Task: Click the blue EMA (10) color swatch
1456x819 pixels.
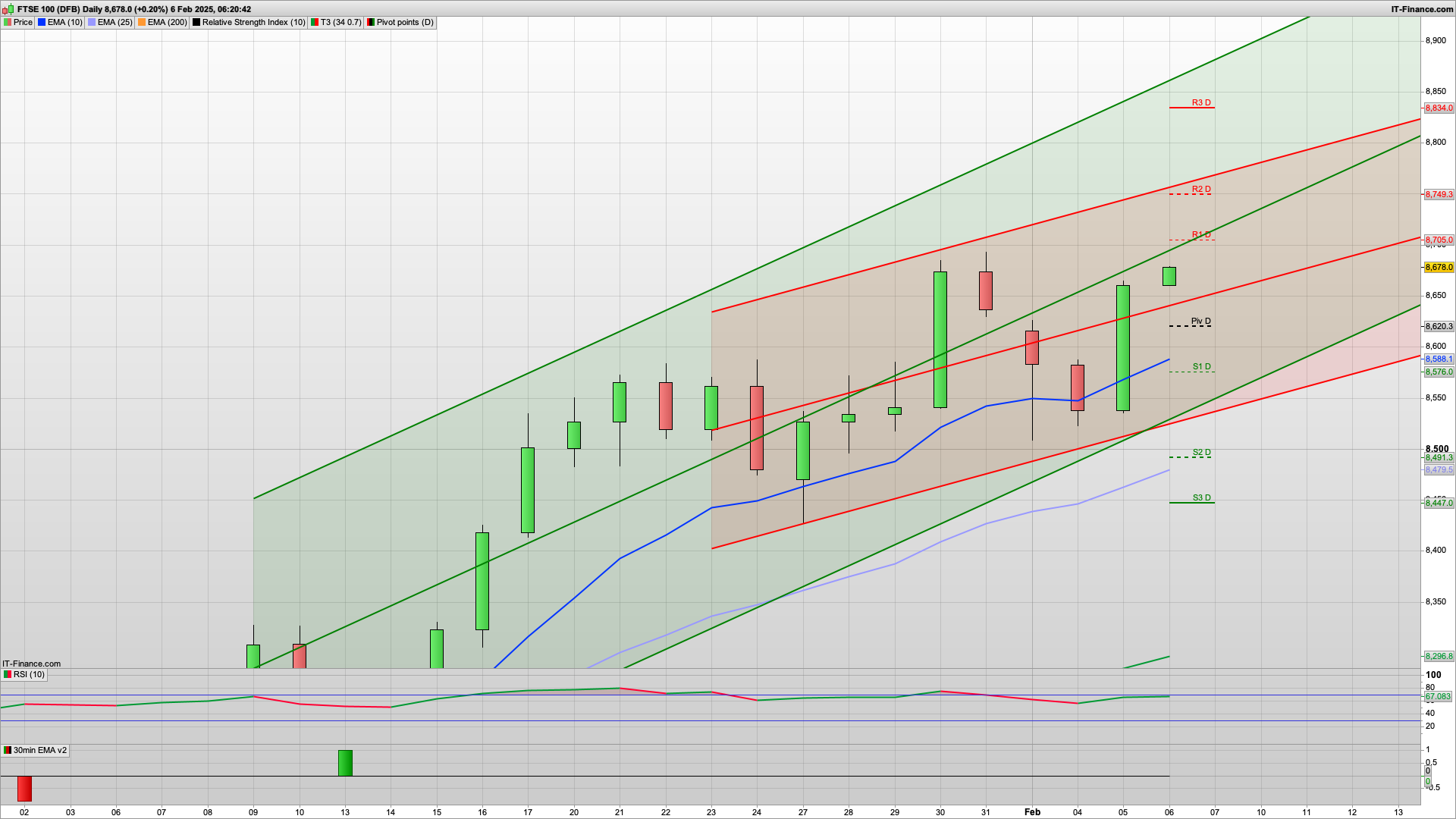Action: point(42,22)
